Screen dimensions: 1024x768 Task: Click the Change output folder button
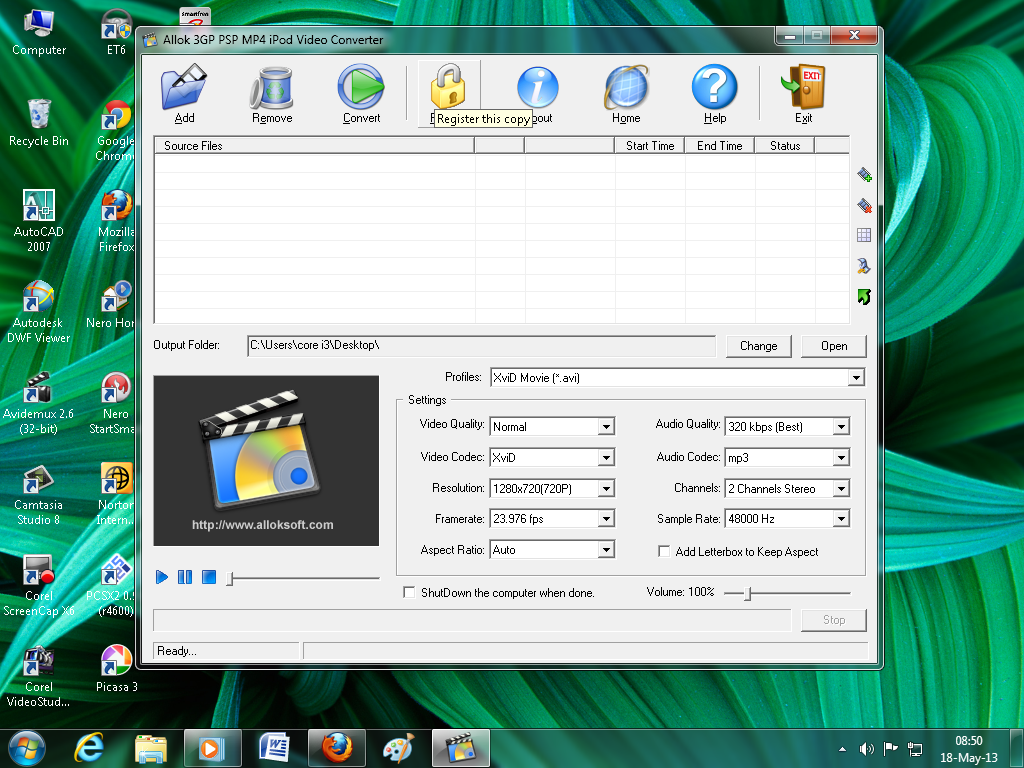758,346
